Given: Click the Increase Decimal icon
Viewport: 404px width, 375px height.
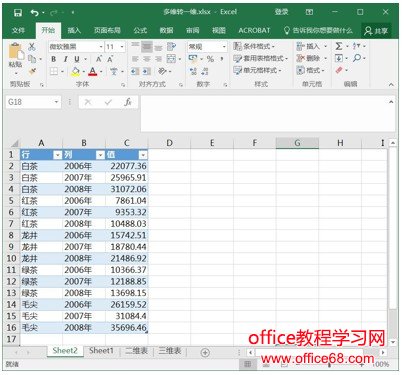Looking at the screenshot, I should (x=193, y=71).
